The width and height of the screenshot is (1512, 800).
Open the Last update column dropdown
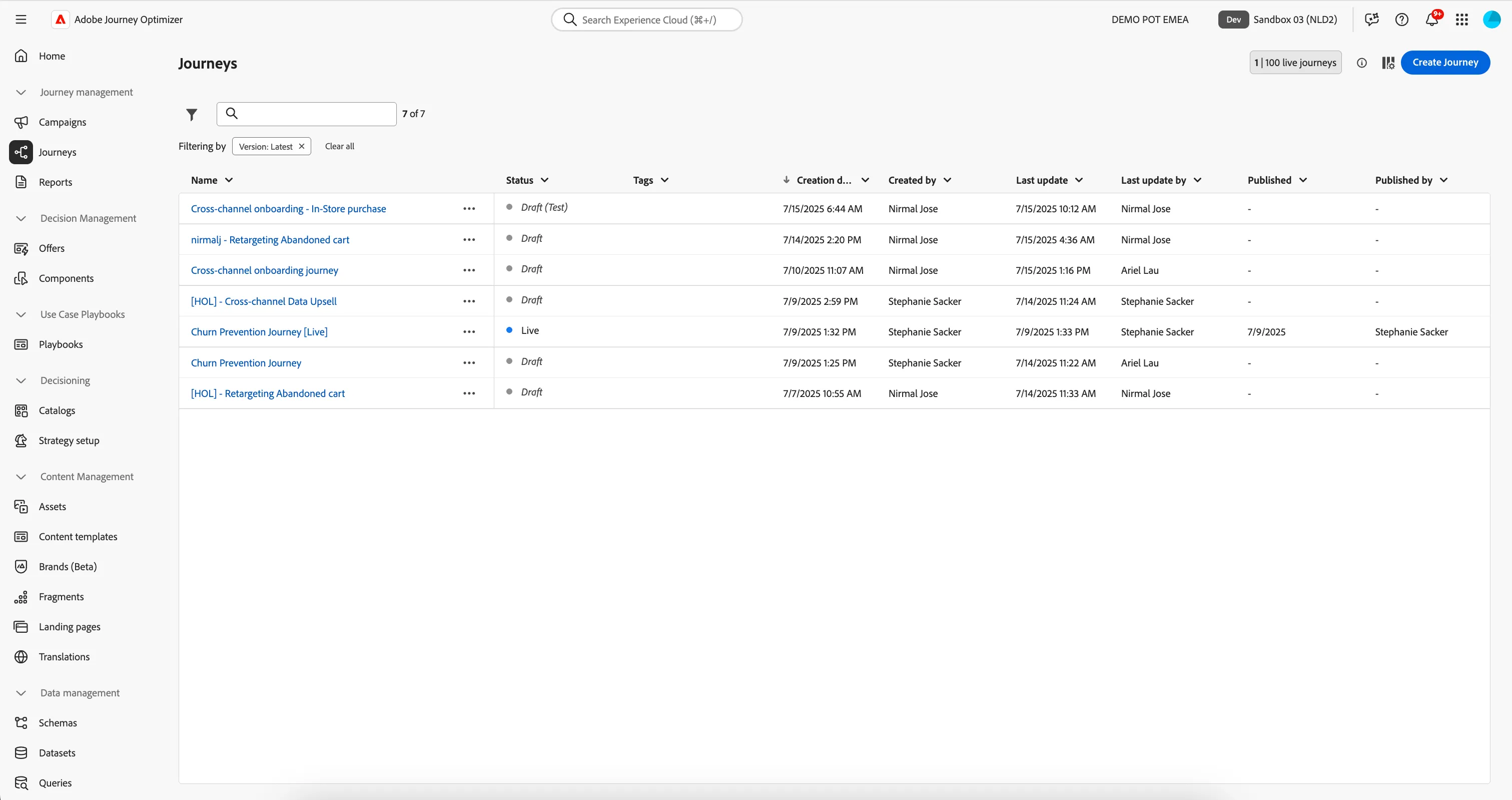click(1079, 180)
